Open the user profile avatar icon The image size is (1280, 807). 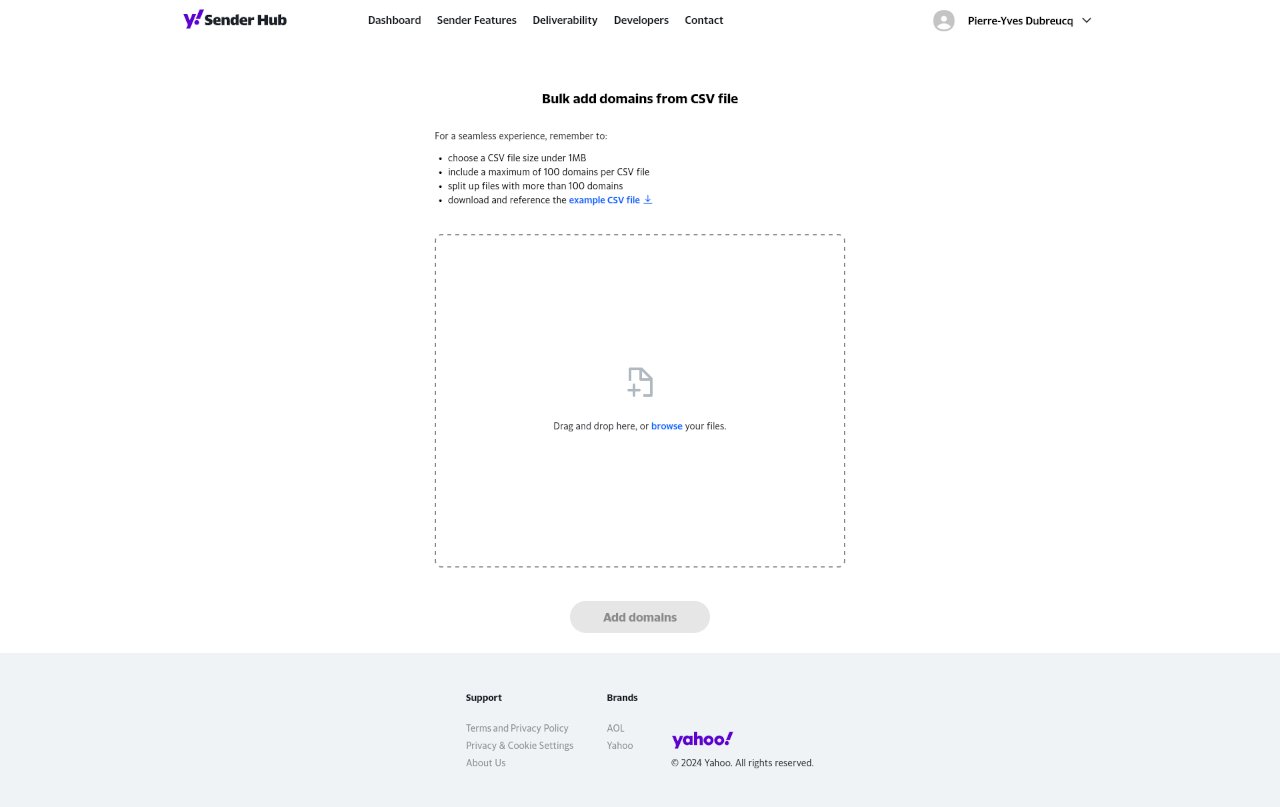tap(943, 20)
